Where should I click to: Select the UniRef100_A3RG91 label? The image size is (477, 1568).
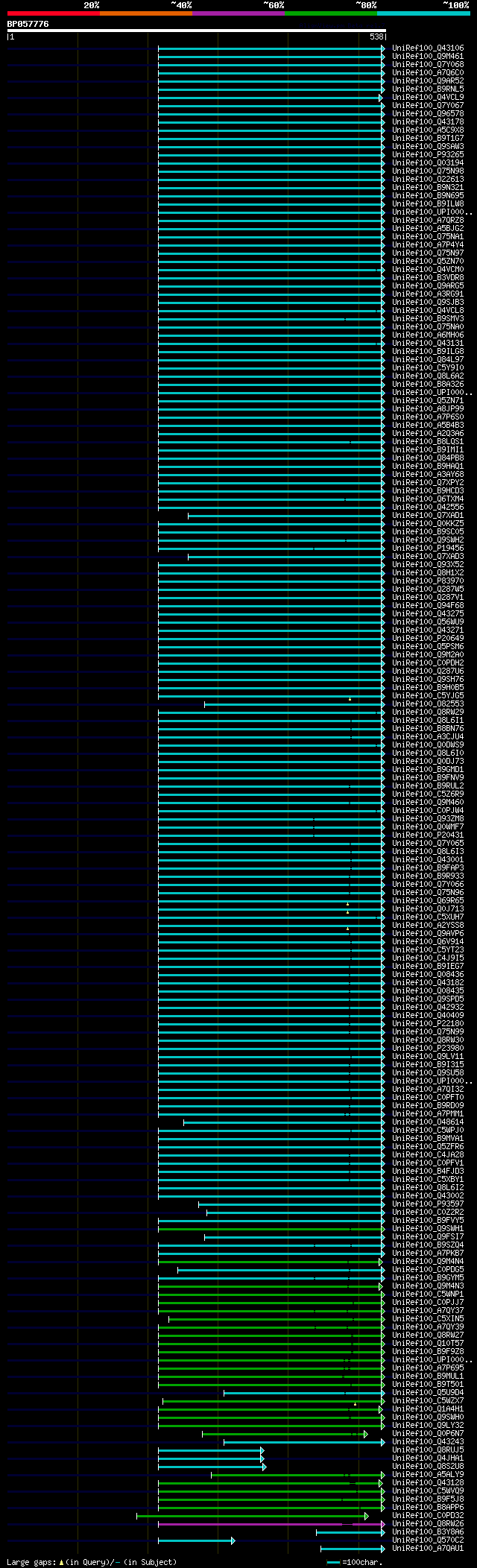tap(428, 294)
